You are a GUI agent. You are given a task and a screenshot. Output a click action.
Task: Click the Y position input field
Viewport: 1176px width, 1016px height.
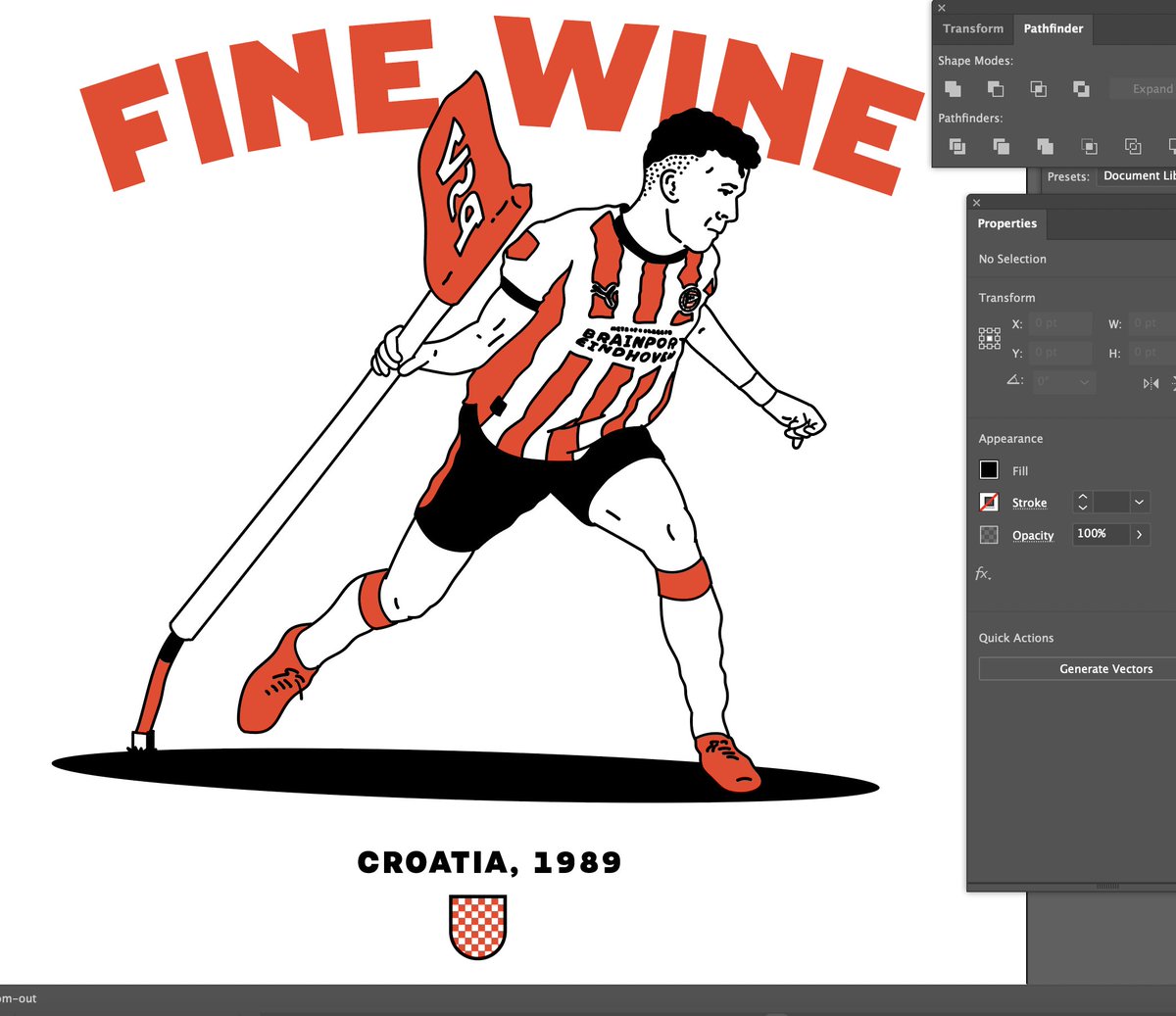click(x=1062, y=353)
